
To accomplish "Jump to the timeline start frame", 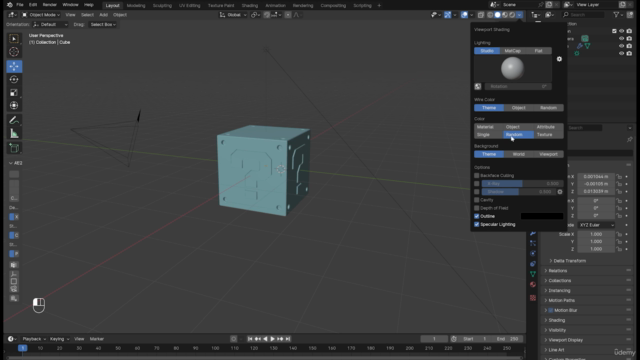I will coord(250,339).
